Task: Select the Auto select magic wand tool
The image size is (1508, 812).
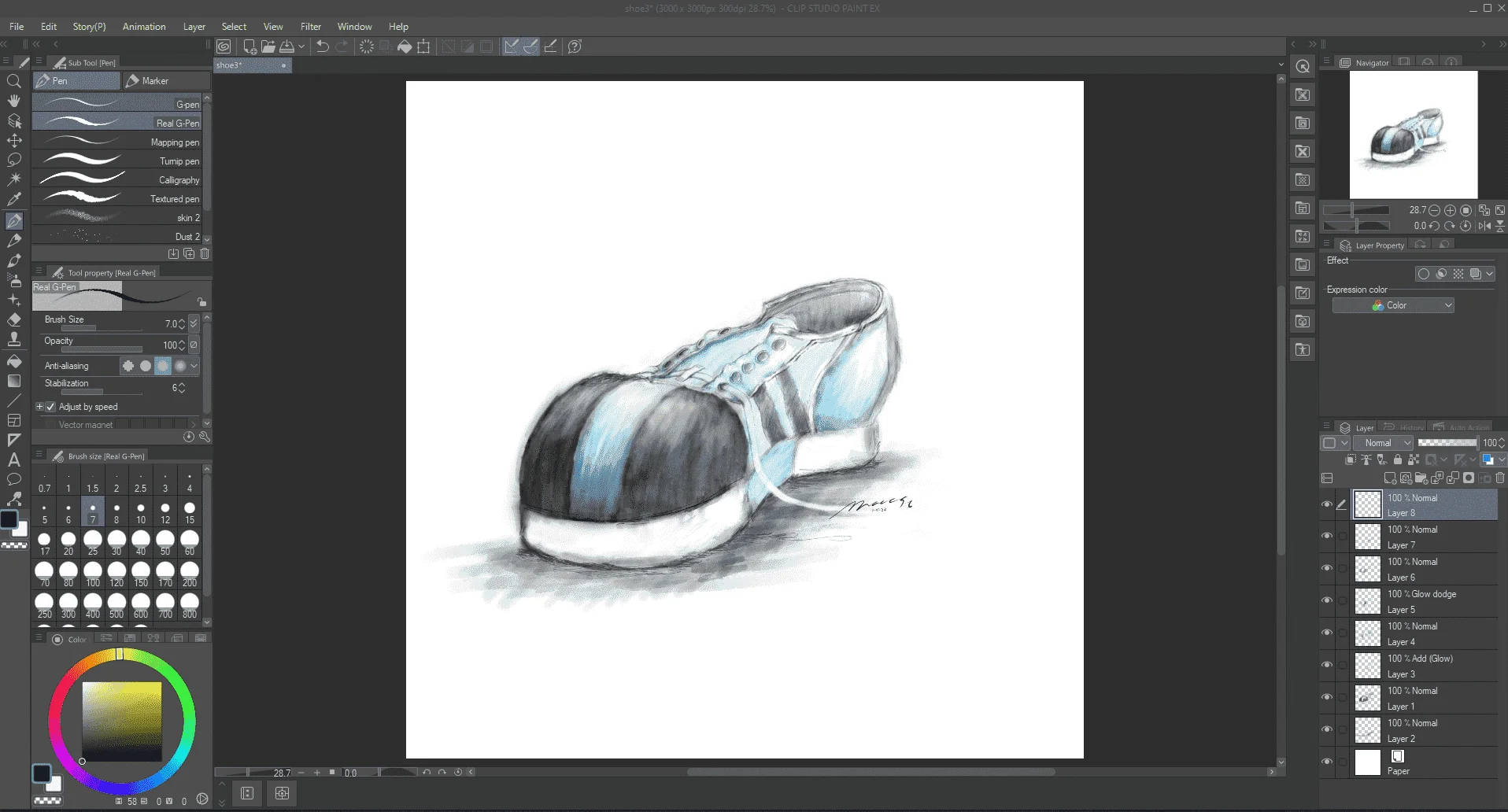Action: pos(13,179)
